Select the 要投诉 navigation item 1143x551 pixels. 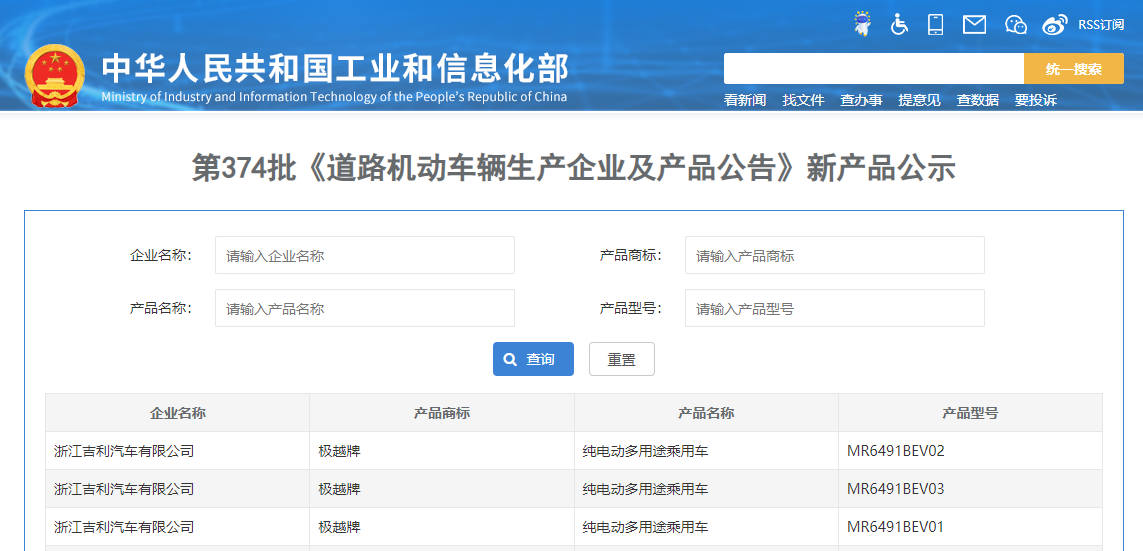(x=1035, y=100)
